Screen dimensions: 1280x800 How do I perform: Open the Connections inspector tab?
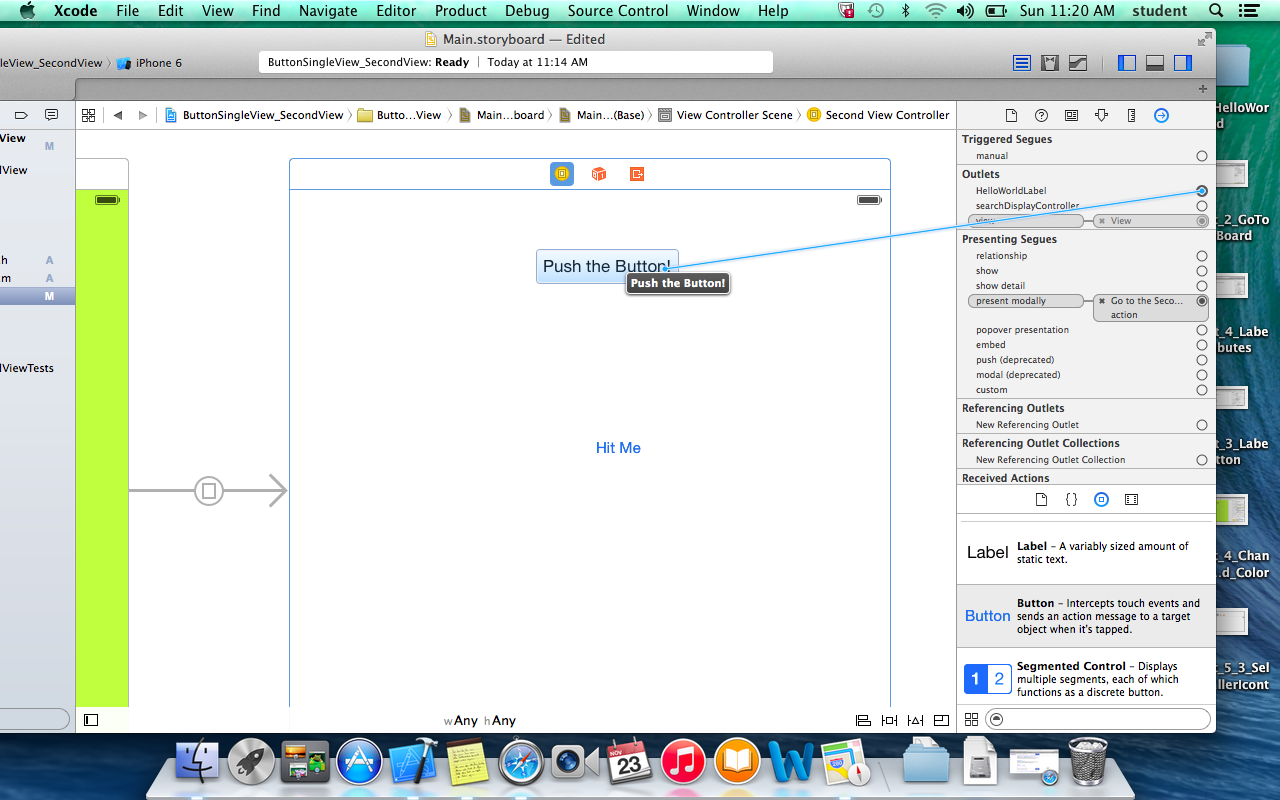tap(1161, 115)
